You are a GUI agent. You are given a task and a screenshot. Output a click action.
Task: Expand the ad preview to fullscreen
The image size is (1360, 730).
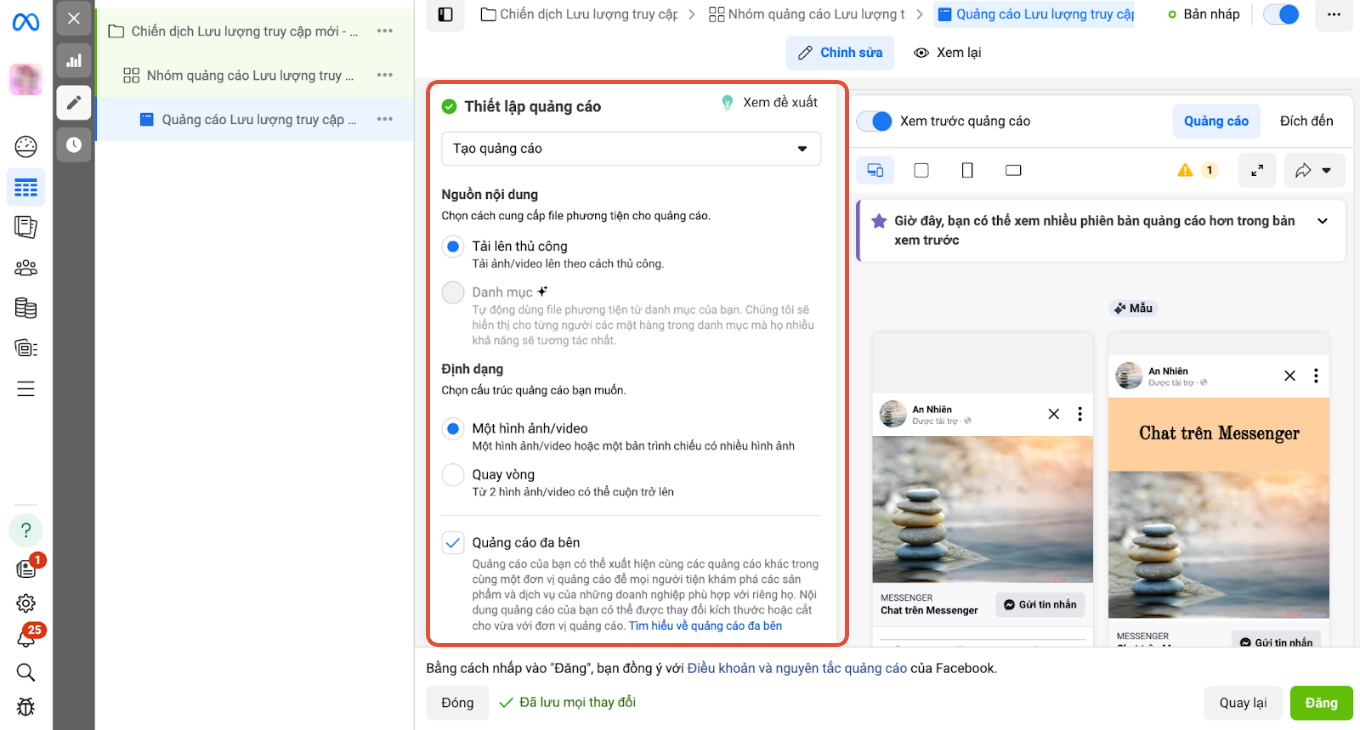coord(1257,171)
